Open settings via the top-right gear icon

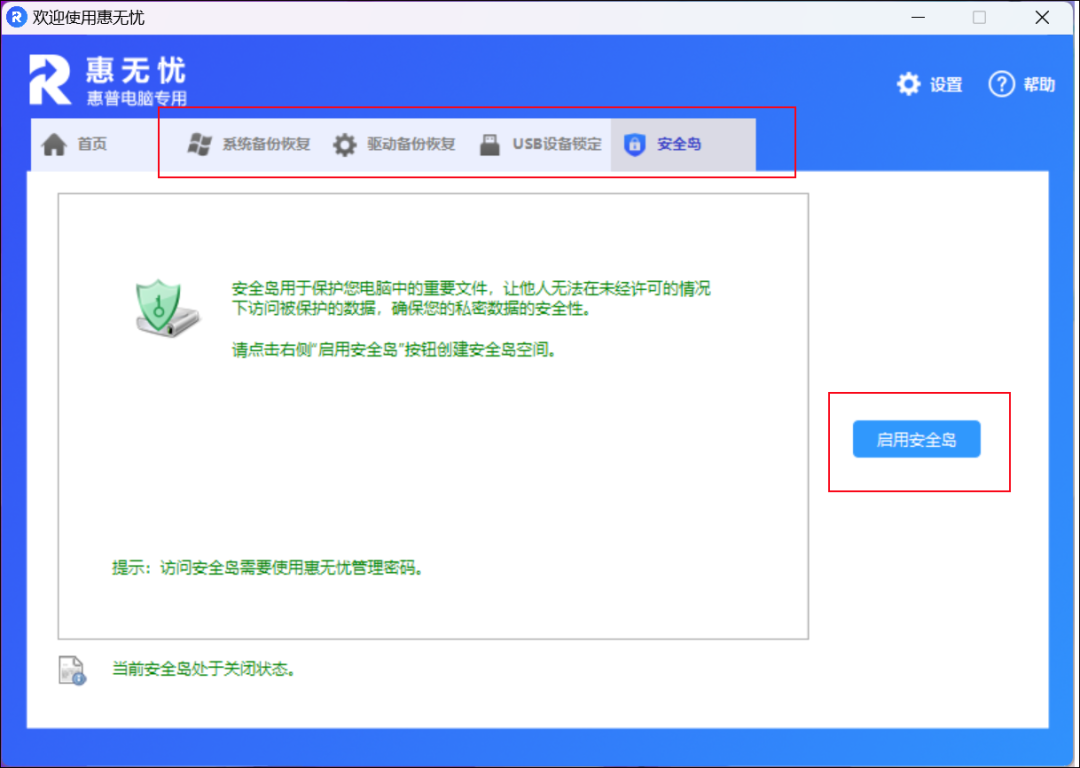point(908,84)
